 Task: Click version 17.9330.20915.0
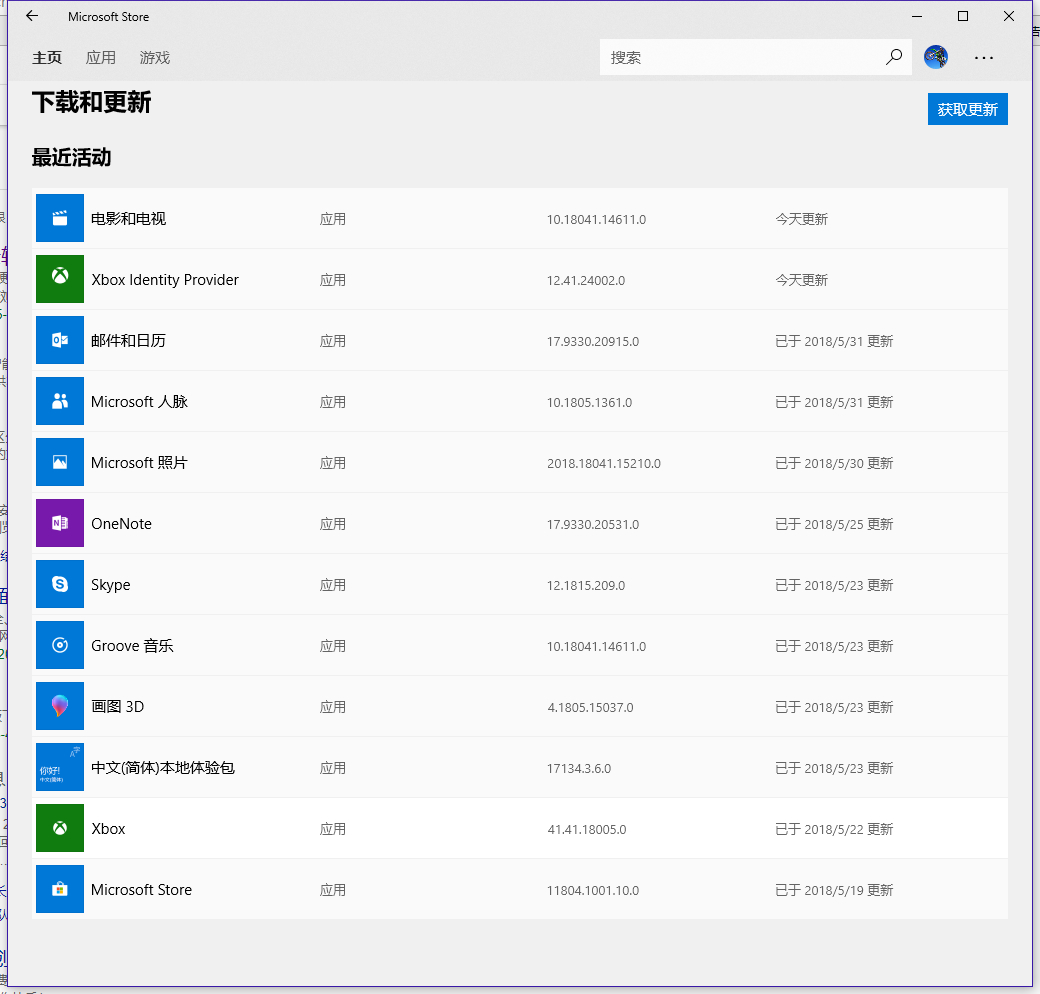click(x=593, y=342)
